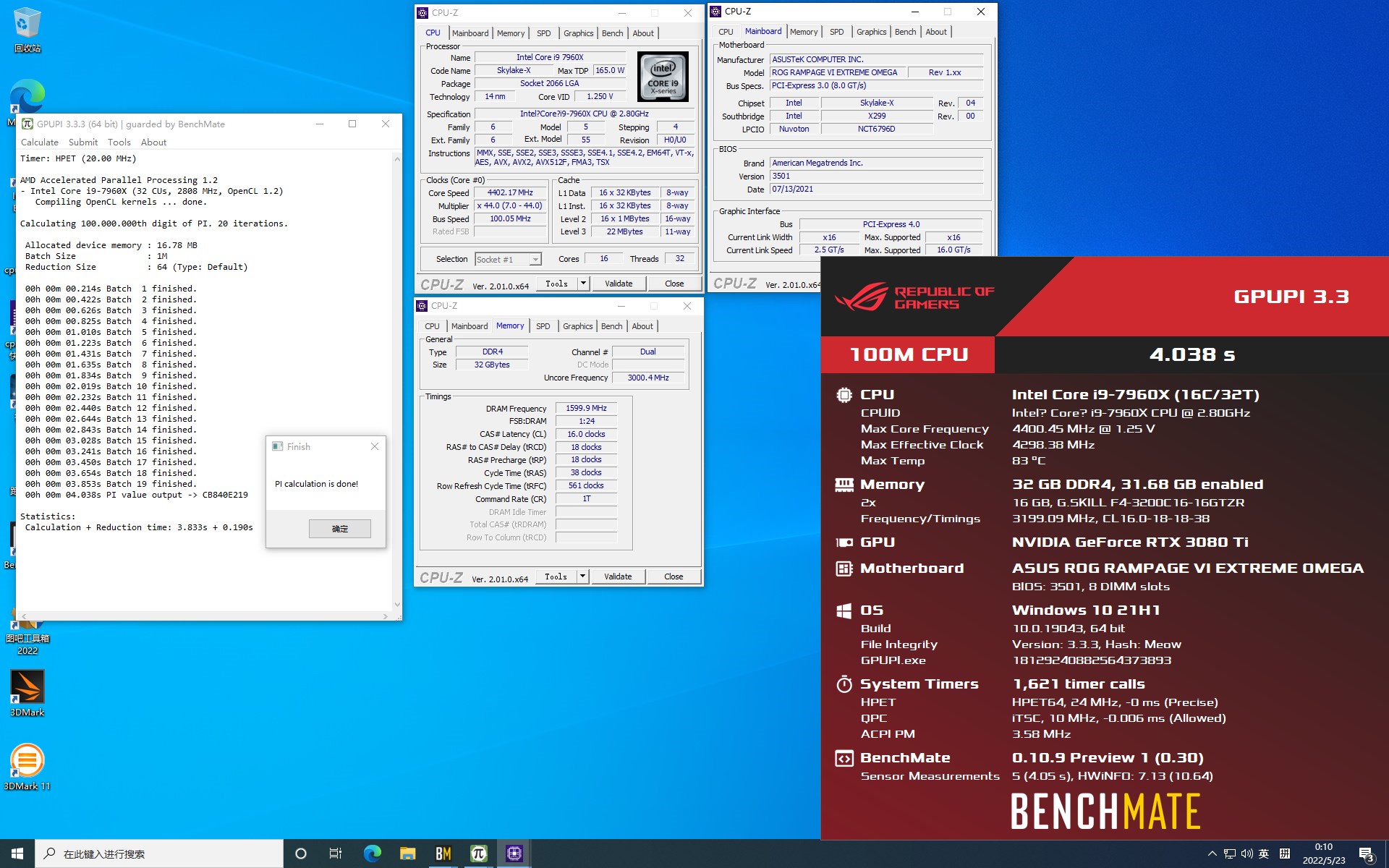The width and height of the screenshot is (1389, 868).
Task: Click Close in CPU-Z CPU window
Action: (674, 284)
